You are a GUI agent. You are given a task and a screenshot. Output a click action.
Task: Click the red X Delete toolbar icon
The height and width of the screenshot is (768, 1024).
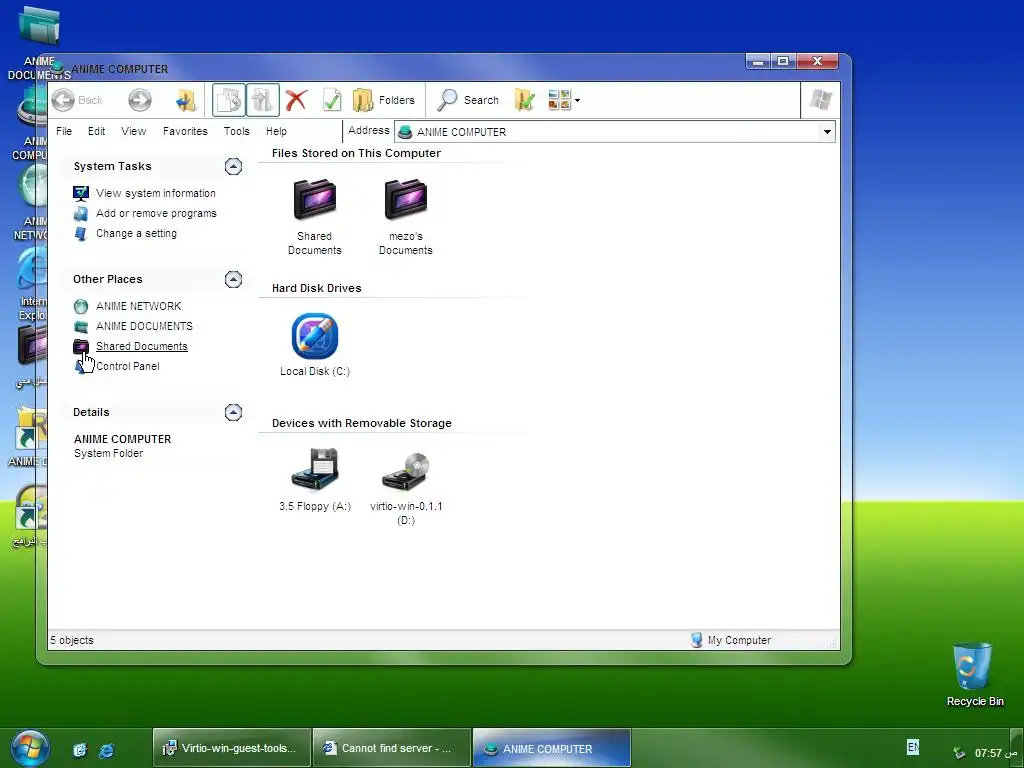[x=296, y=100]
